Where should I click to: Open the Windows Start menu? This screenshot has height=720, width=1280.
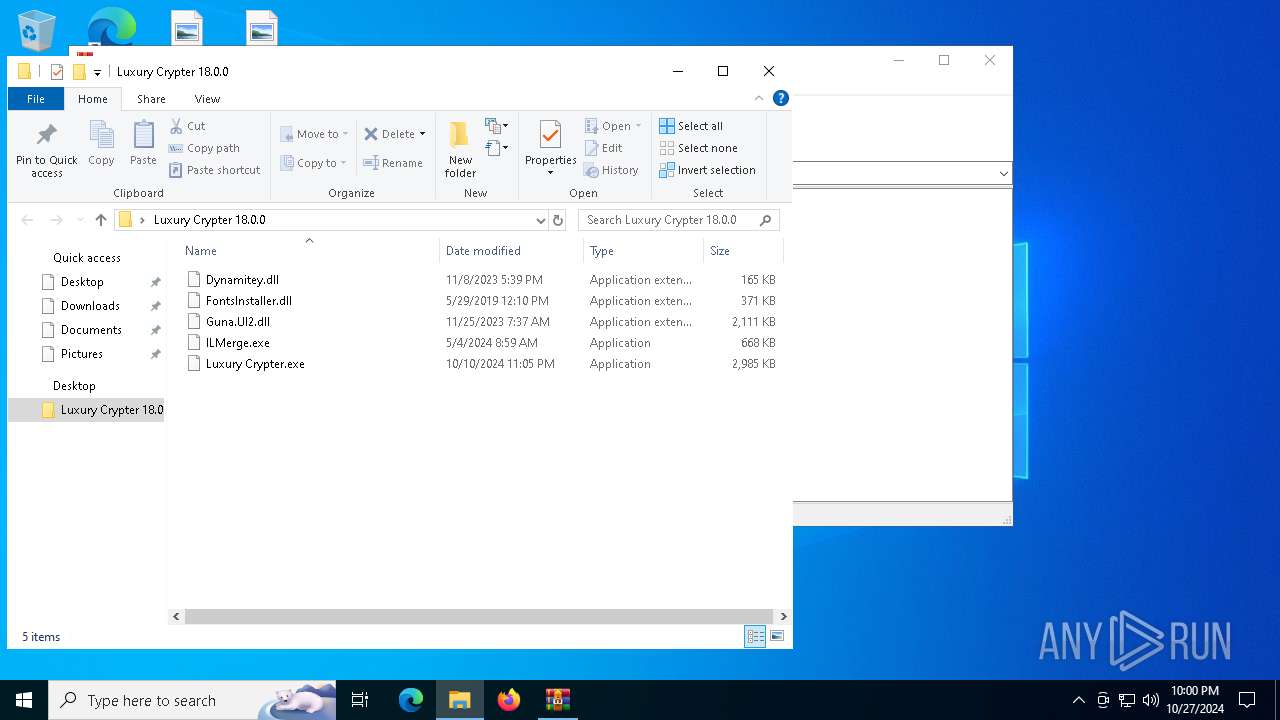24,700
